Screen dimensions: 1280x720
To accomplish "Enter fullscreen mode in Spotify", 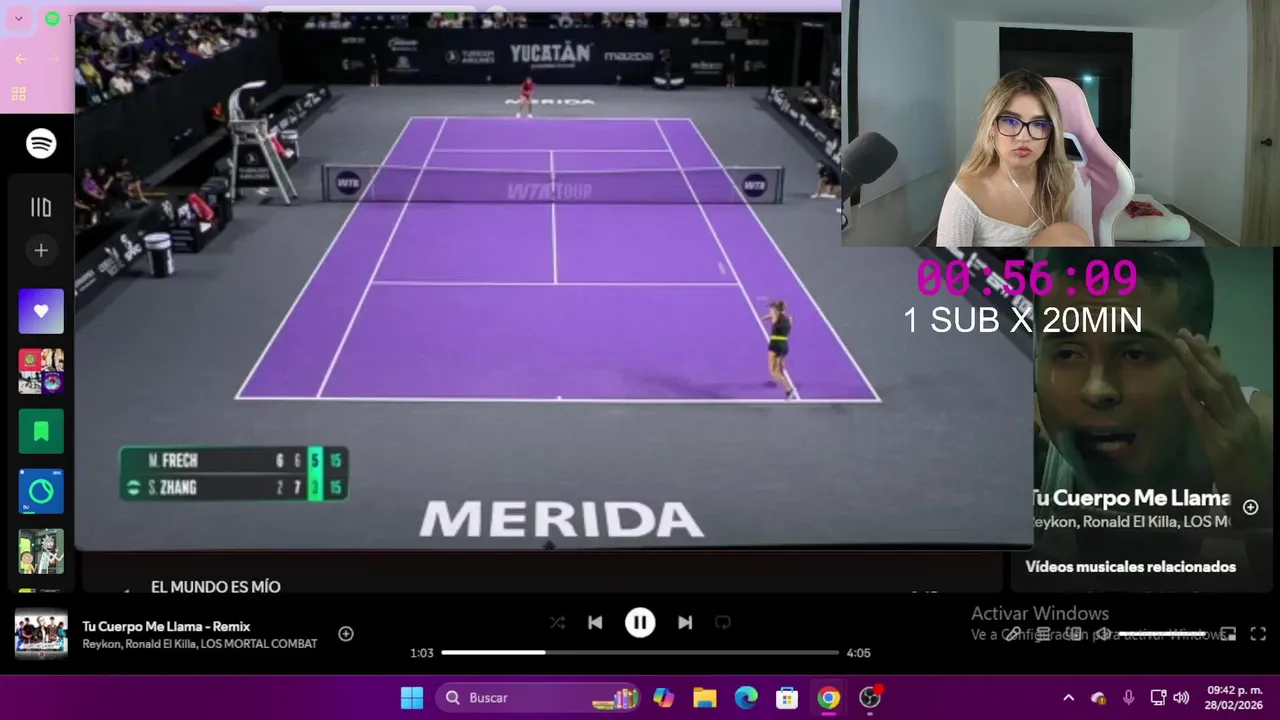I will pos(1259,634).
